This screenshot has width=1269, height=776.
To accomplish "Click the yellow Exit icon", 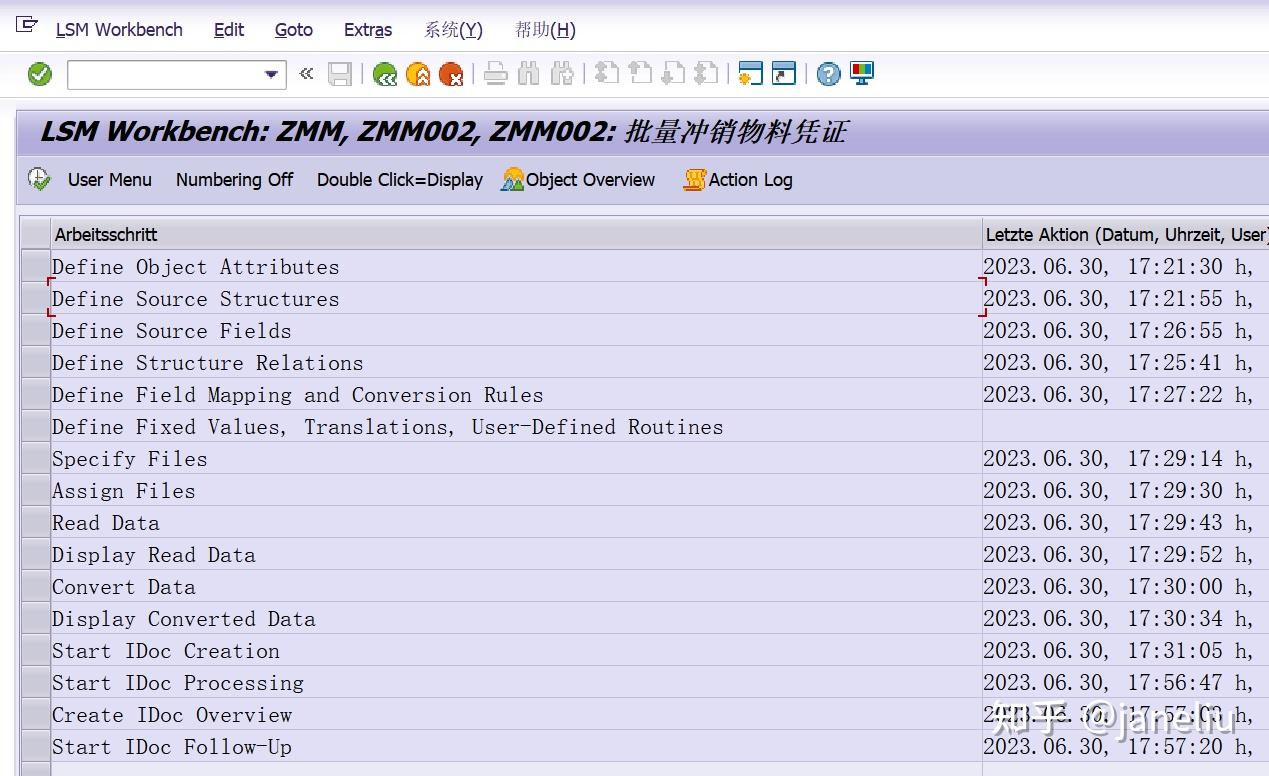I will [x=418, y=74].
